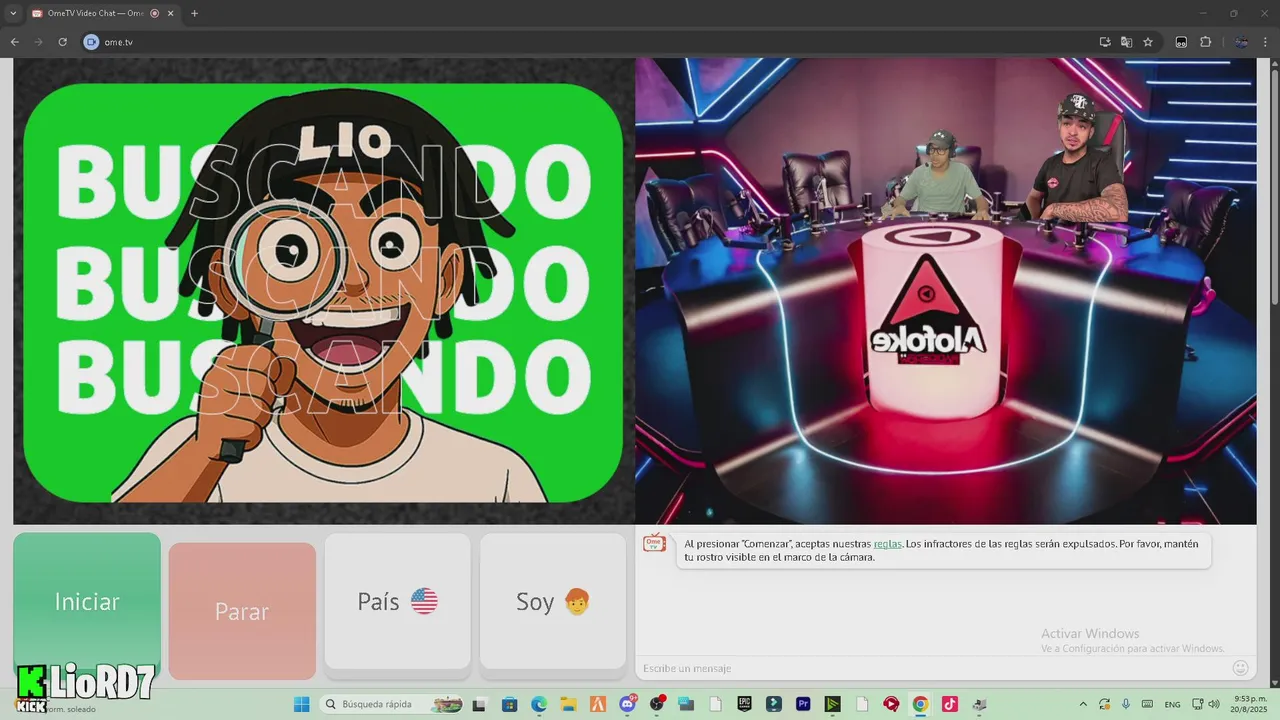Screen dimensions: 1280x720
Task: Switch ENG input language in tray
Action: coord(1172,704)
